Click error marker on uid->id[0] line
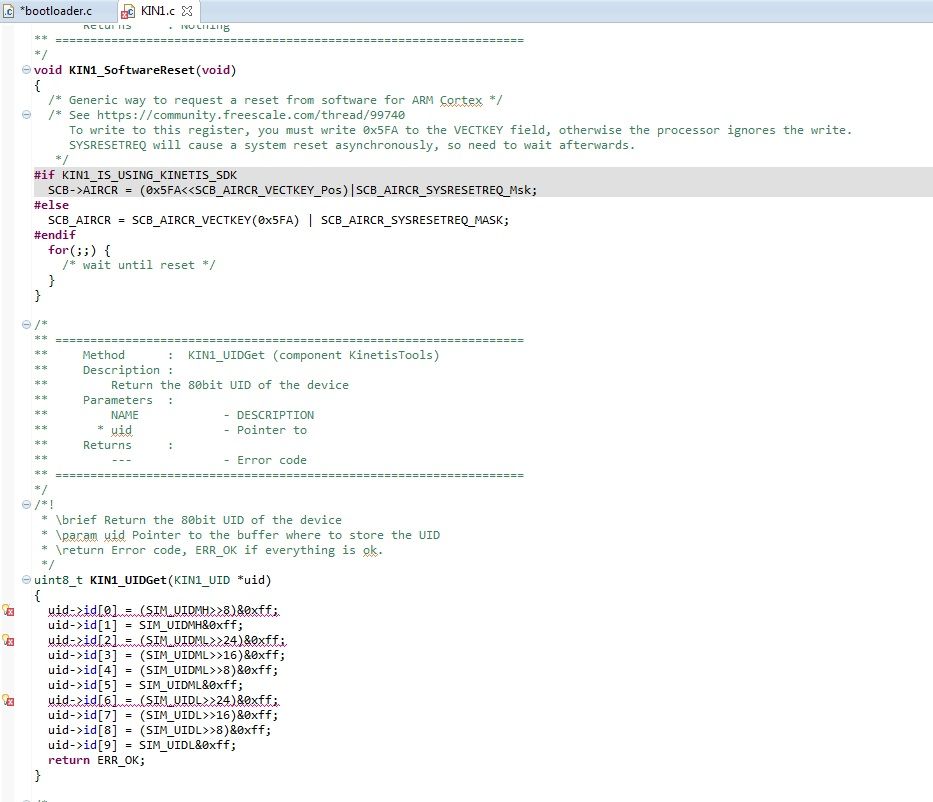This screenshot has width=933, height=802. [x=8, y=610]
